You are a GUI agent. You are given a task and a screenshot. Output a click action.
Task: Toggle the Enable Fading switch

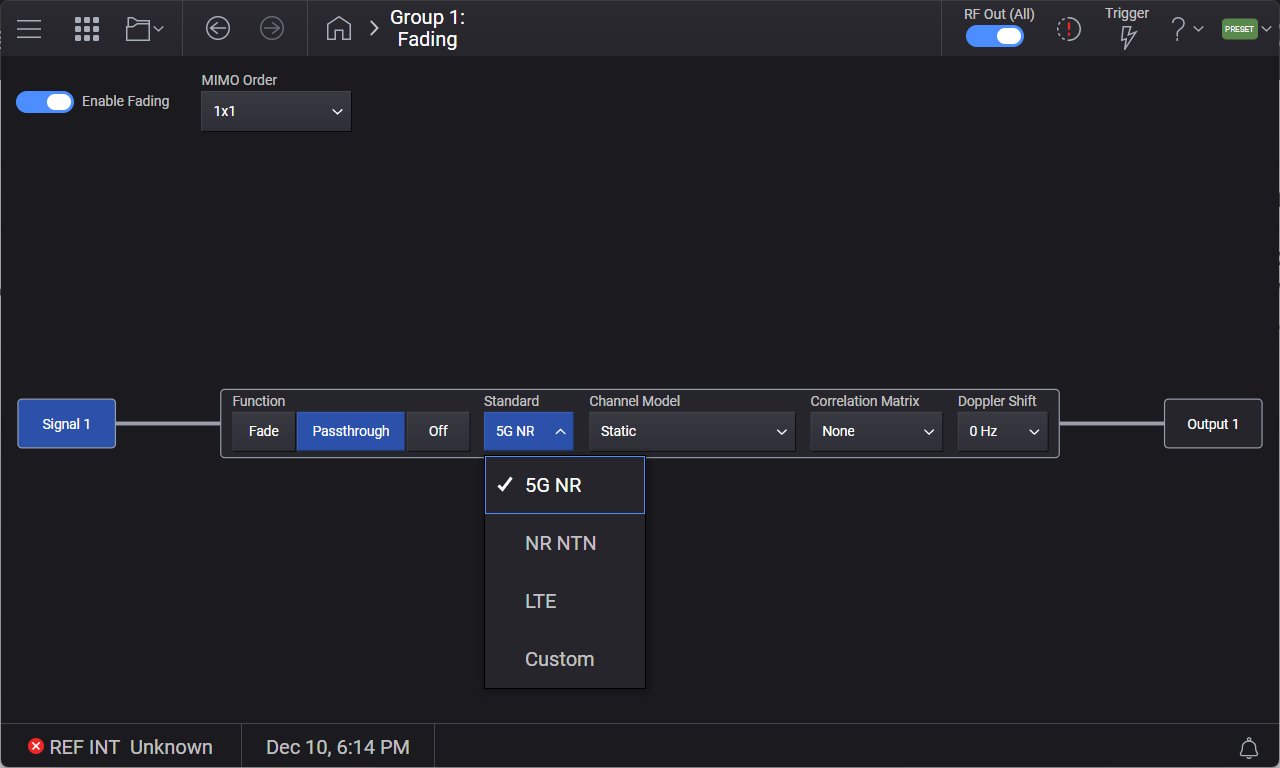click(45, 102)
